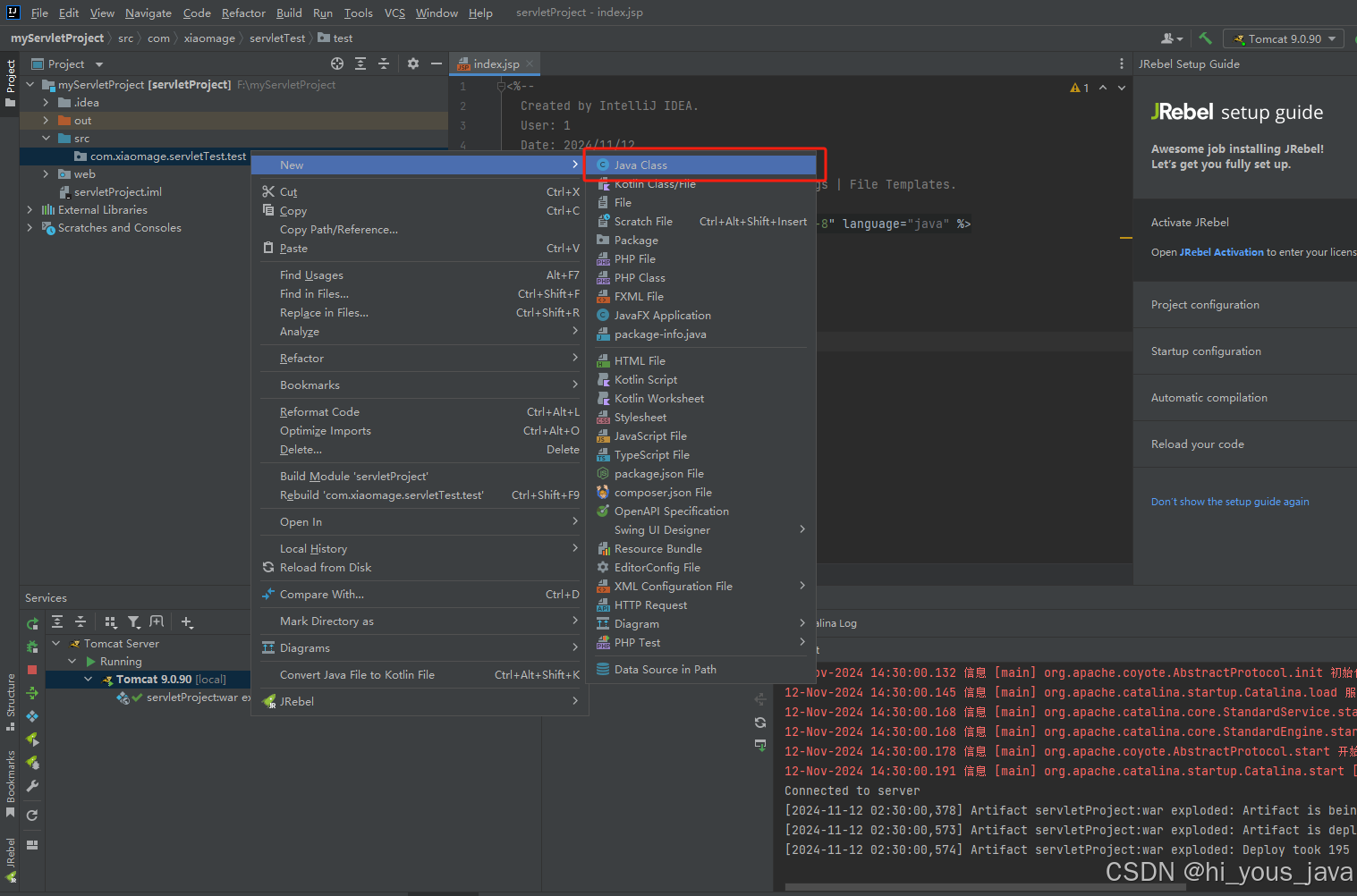Open Startup configuration in JRebel guide
The width and height of the screenshot is (1357, 896).
[x=1245, y=351]
